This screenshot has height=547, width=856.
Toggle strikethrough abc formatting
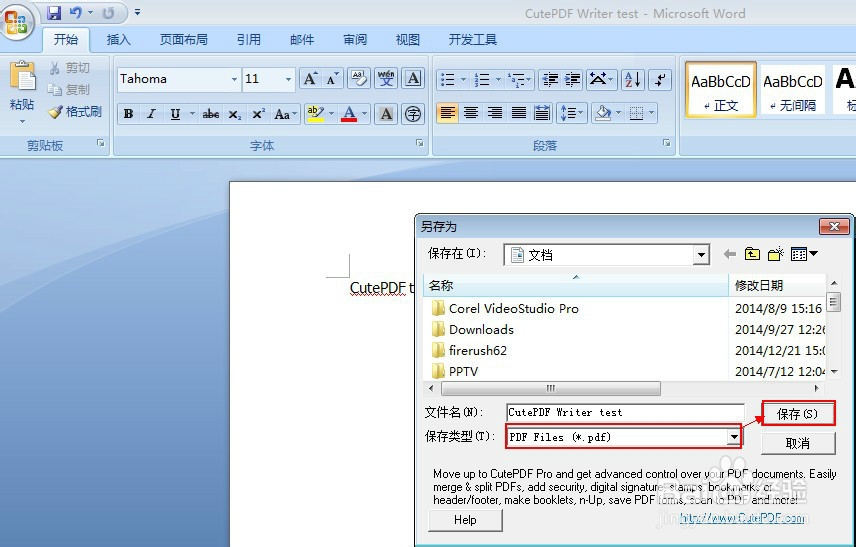coord(211,114)
